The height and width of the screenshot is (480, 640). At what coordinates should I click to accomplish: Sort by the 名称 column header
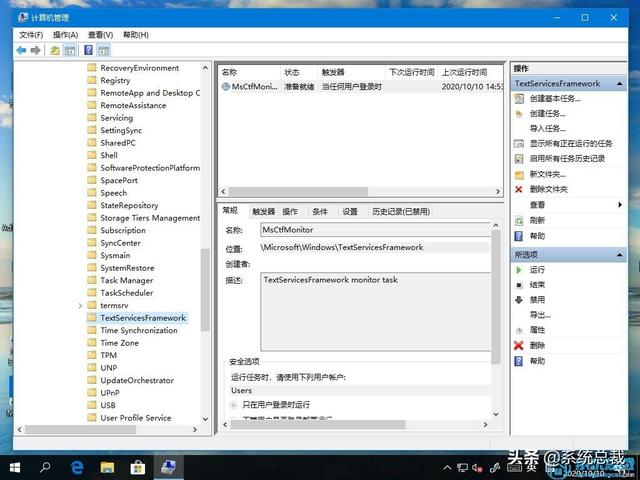[x=250, y=72]
